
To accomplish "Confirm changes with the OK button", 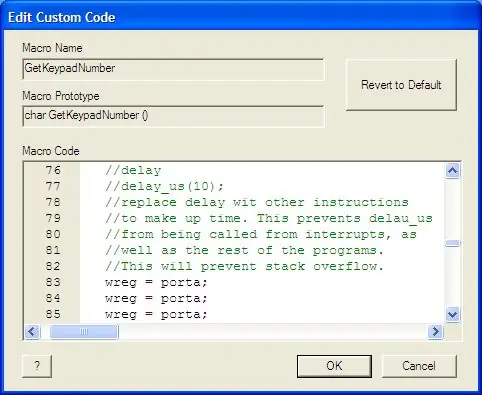I will (334, 366).
